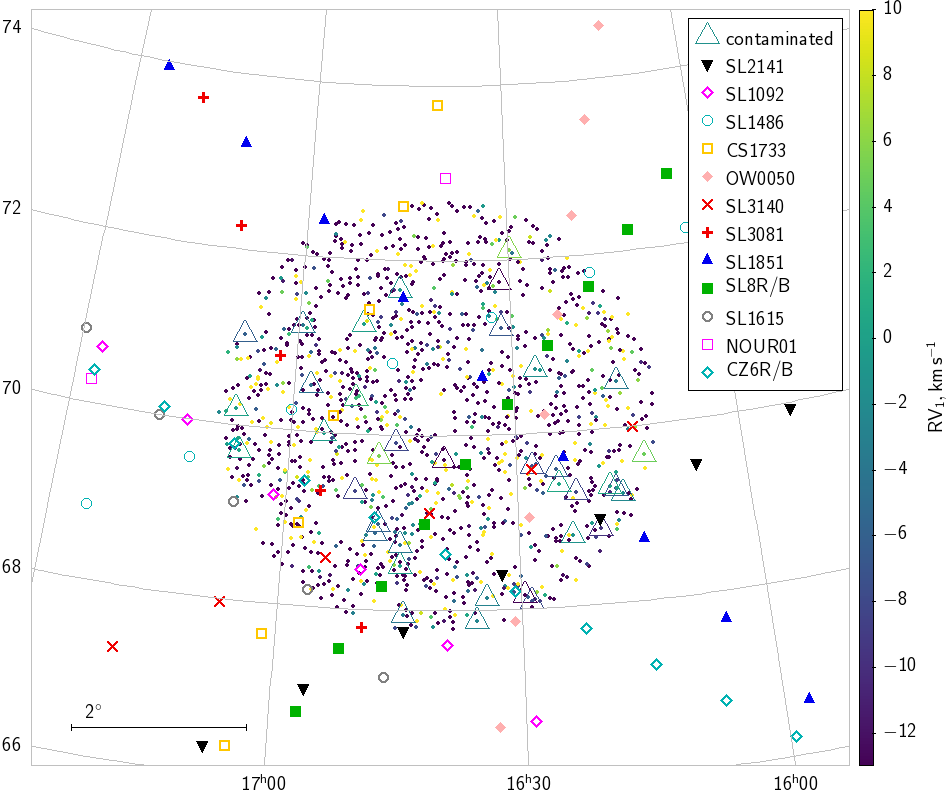Viewport: 948px width, 793px height.
Task: Select the SL8R/B green square legend marker
Action: coord(707,288)
